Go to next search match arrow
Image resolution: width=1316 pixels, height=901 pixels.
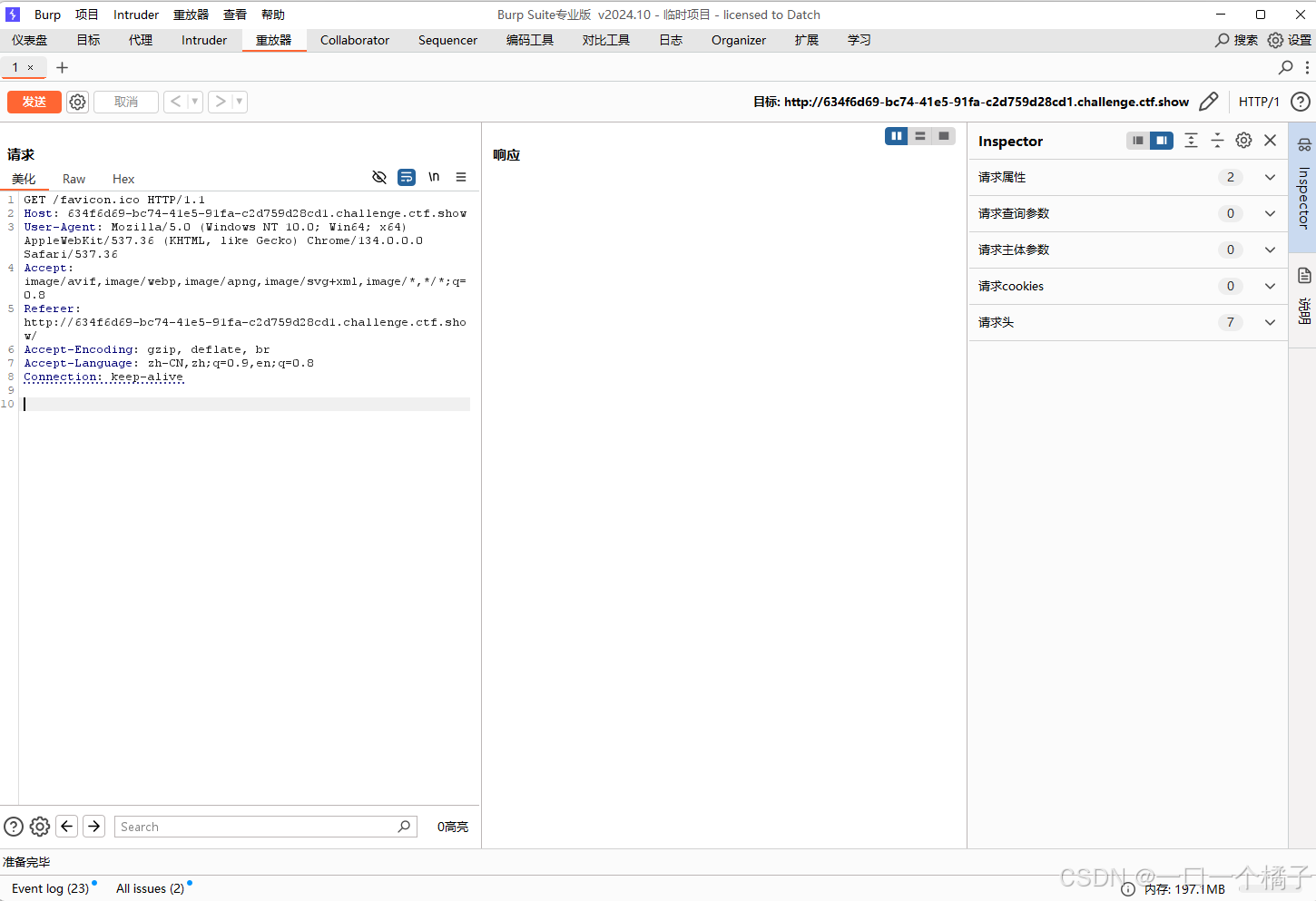coord(94,827)
